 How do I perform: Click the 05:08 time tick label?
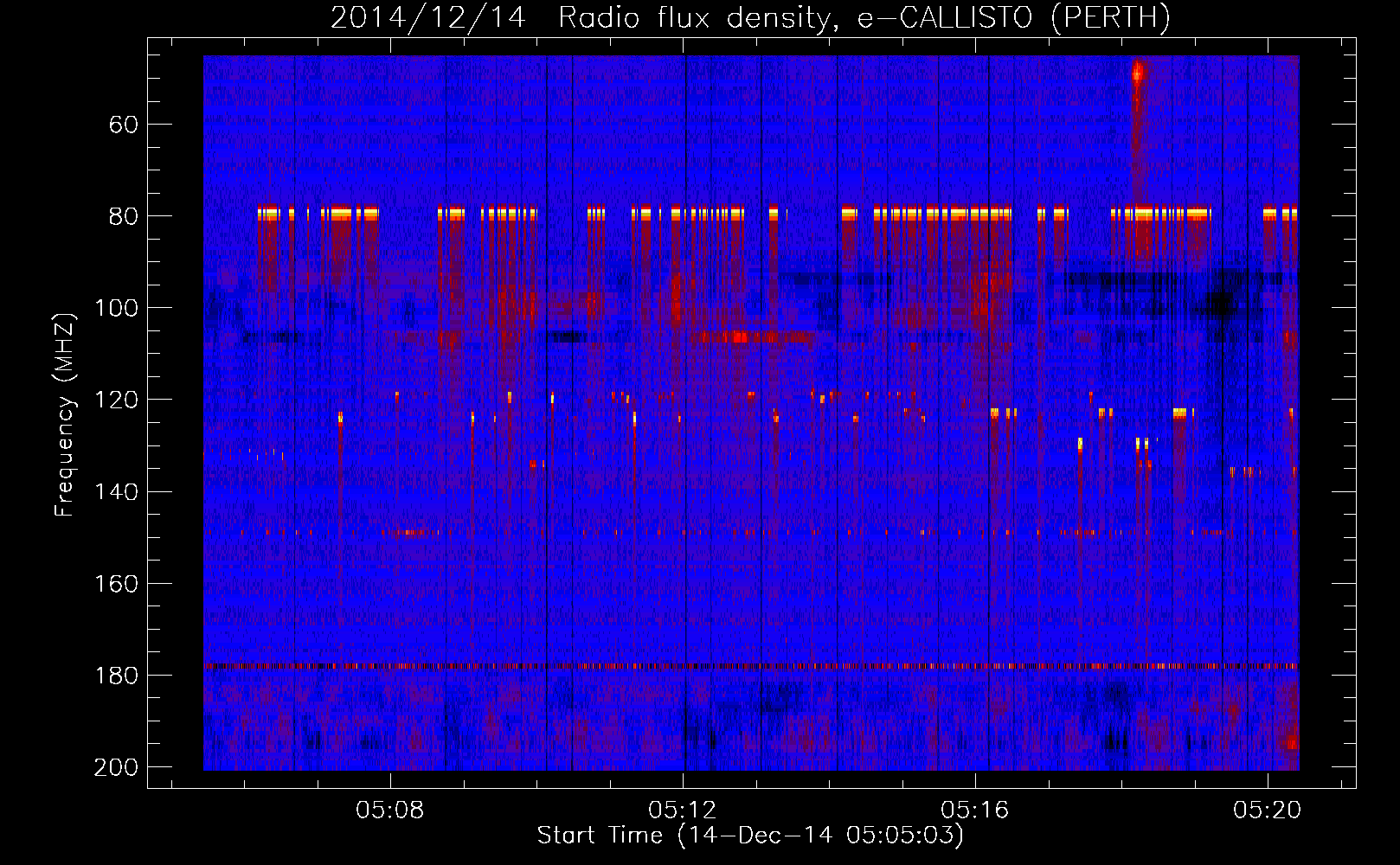point(390,811)
